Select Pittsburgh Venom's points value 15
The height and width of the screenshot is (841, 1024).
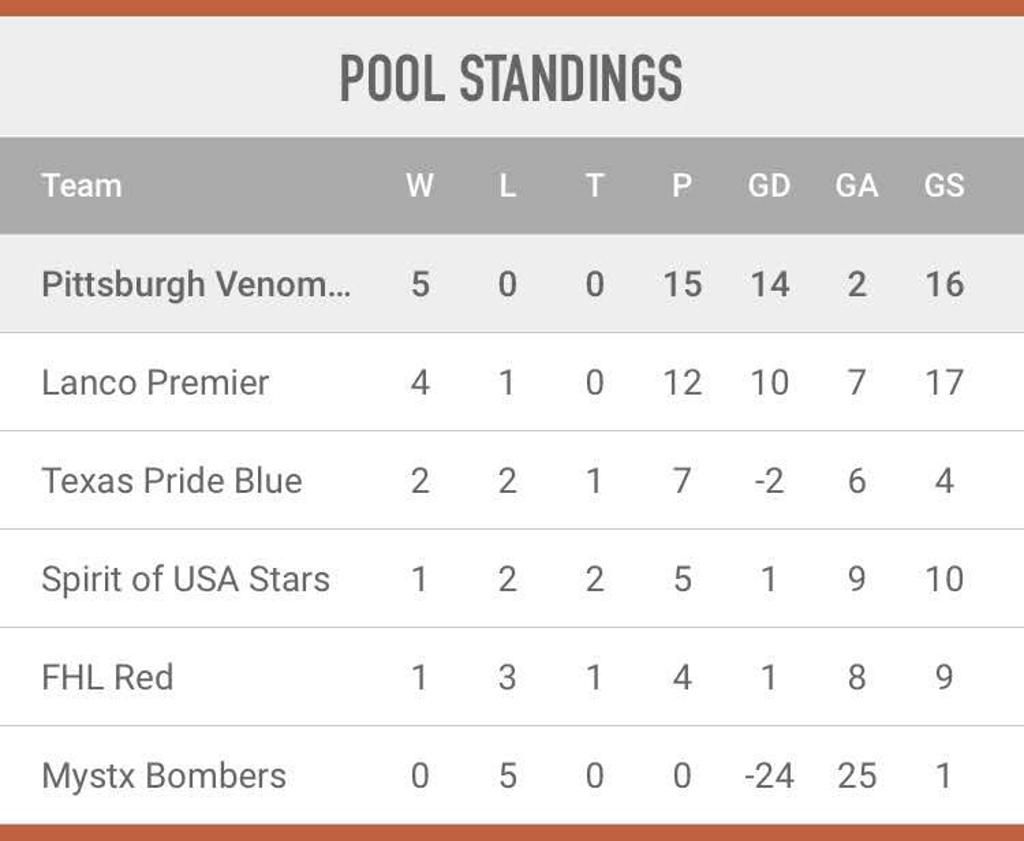[x=682, y=285]
